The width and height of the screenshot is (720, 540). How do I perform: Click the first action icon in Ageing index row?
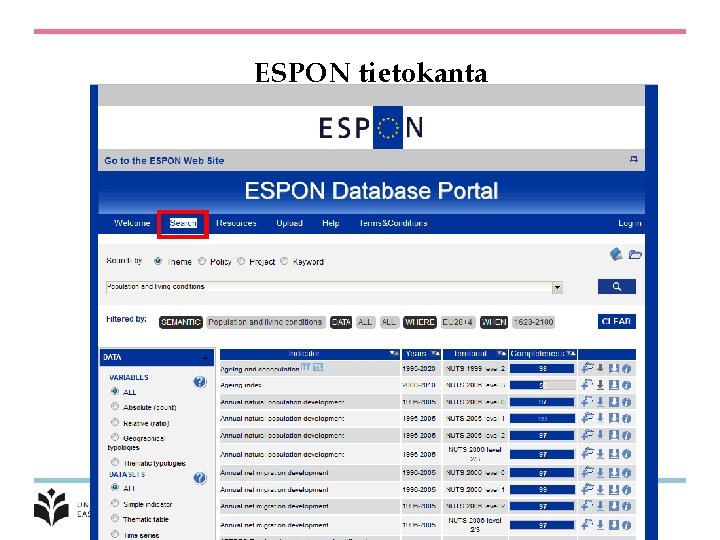click(x=587, y=385)
